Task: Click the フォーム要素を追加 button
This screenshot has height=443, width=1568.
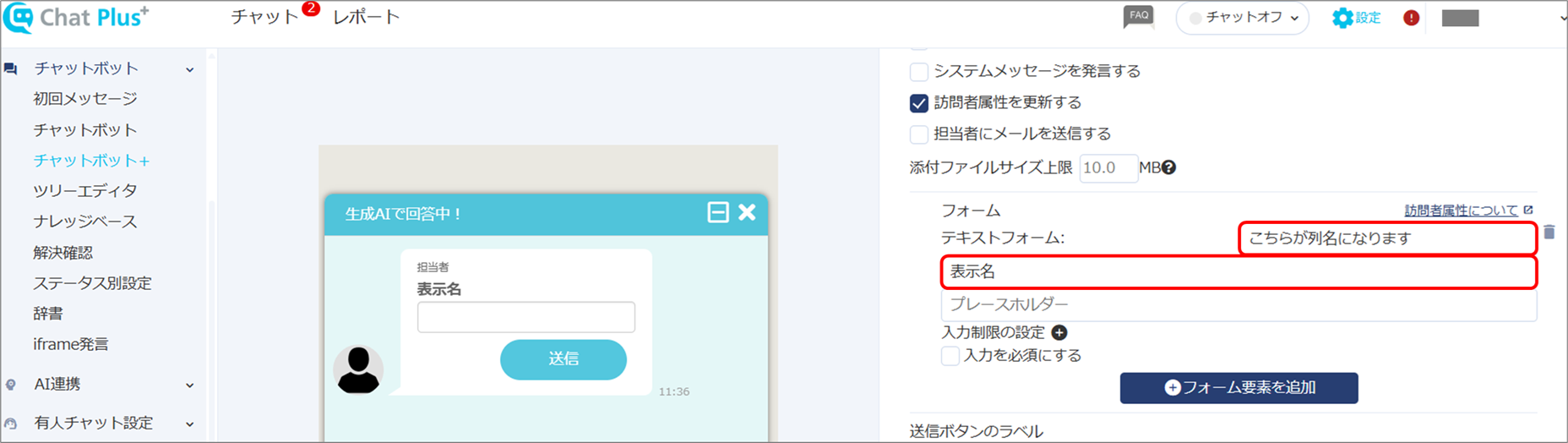Action: coord(1239,388)
